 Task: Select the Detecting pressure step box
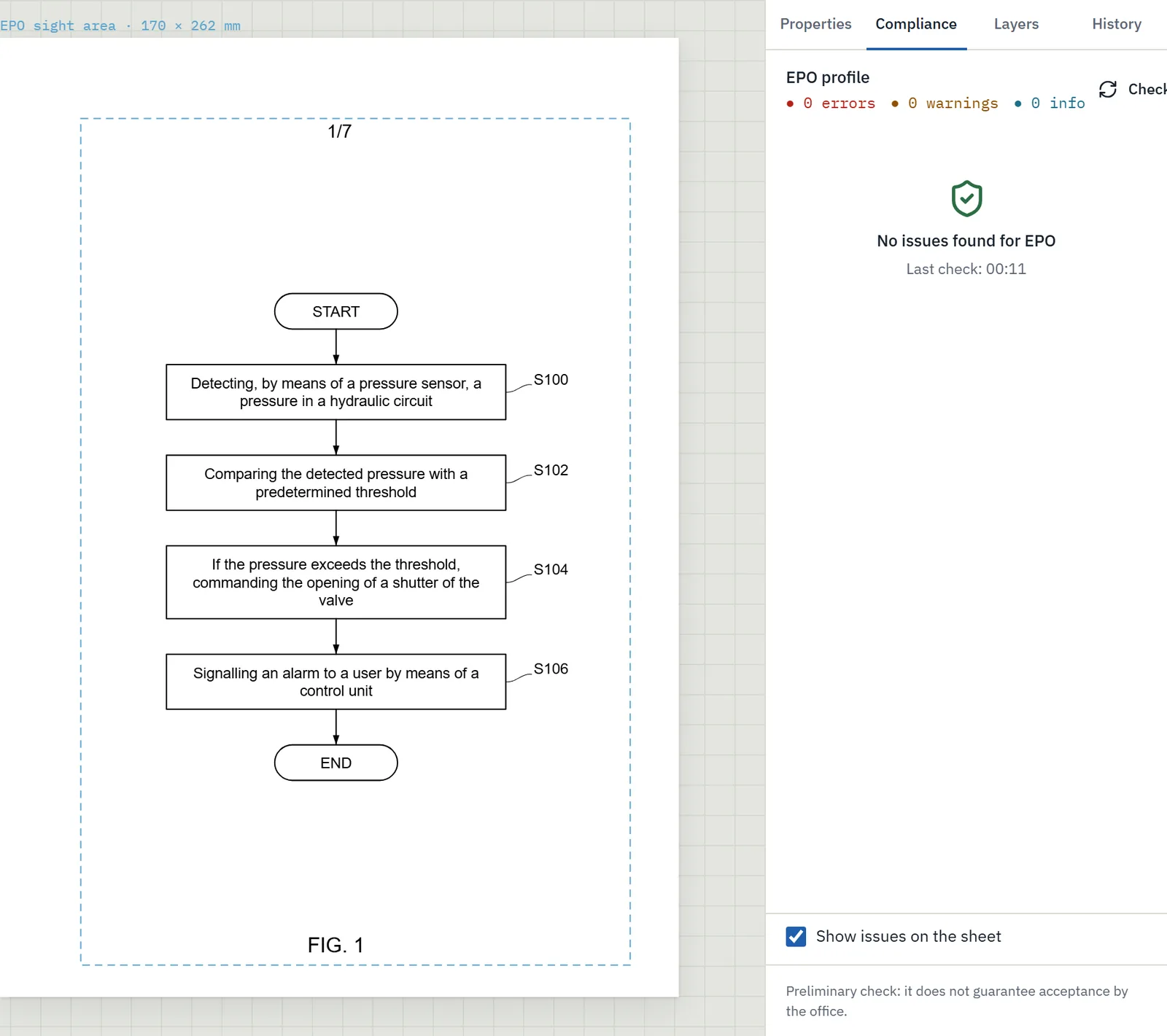tap(336, 392)
